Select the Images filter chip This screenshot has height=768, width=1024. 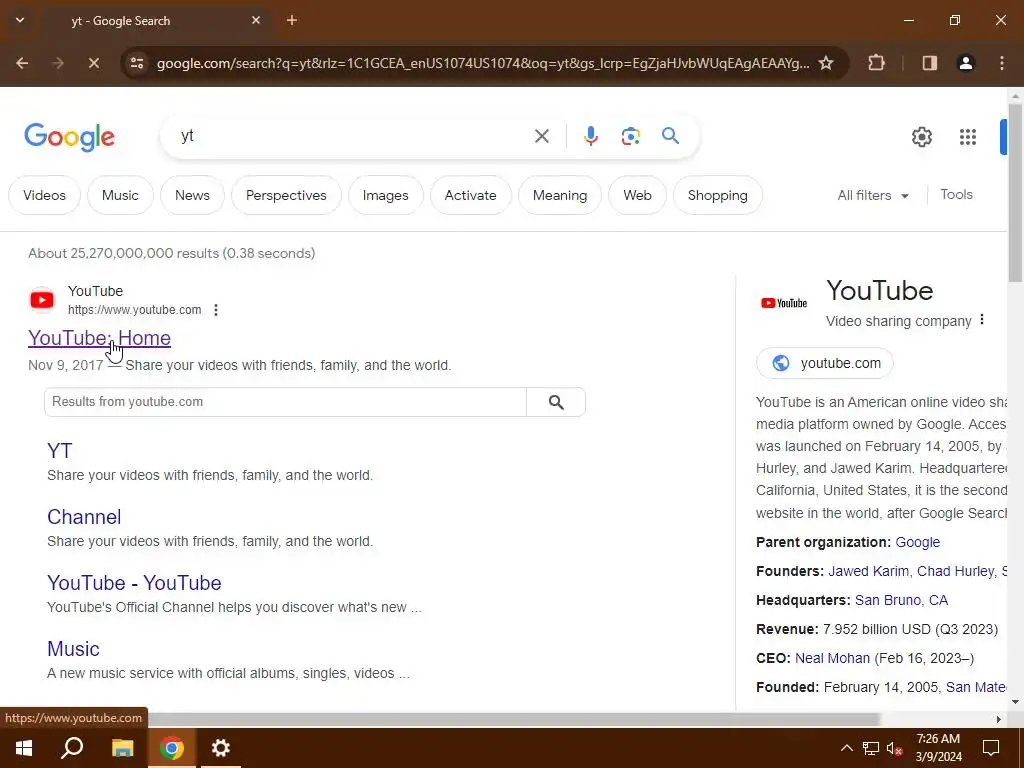[385, 195]
